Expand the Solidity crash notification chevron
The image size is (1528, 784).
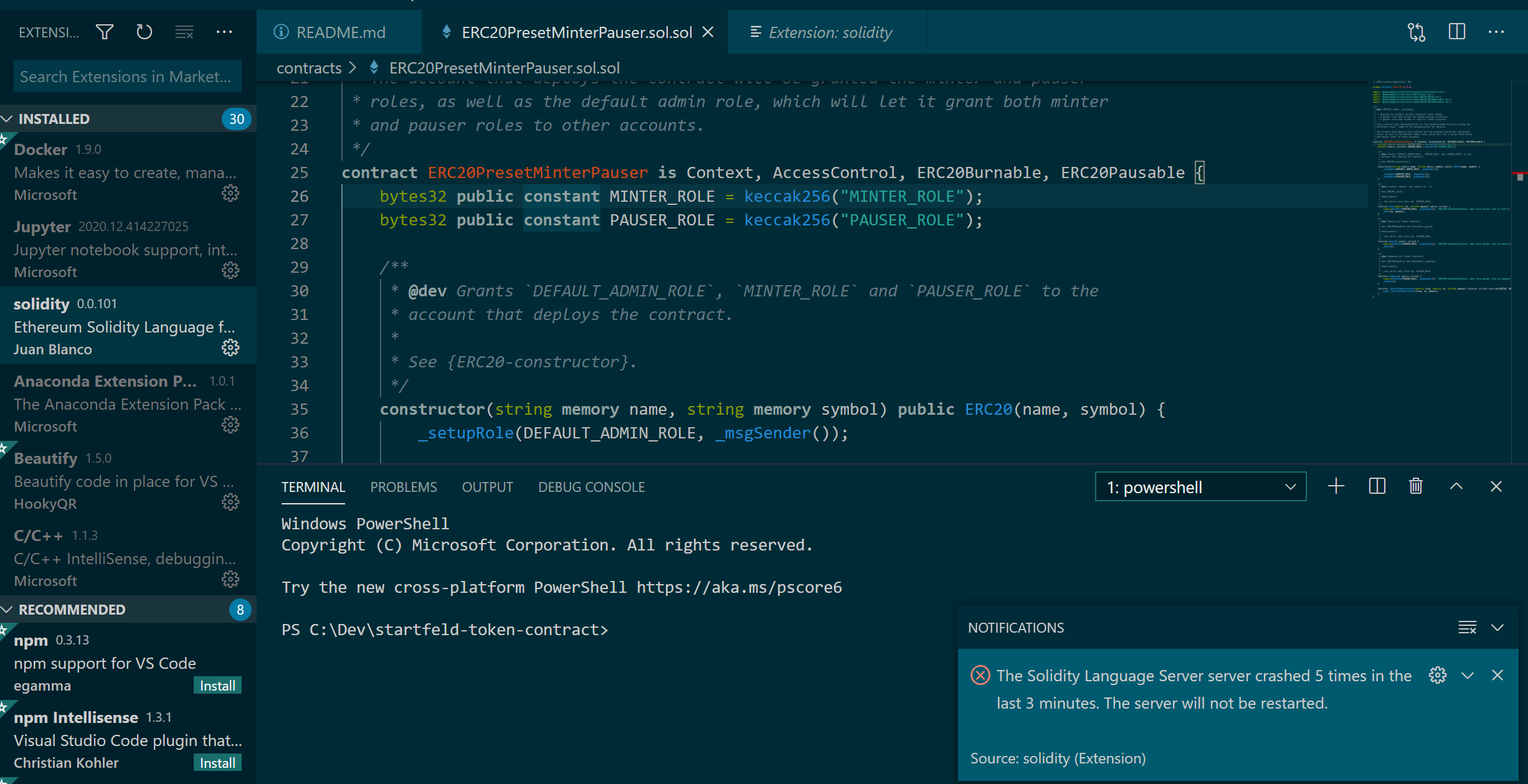[x=1468, y=675]
